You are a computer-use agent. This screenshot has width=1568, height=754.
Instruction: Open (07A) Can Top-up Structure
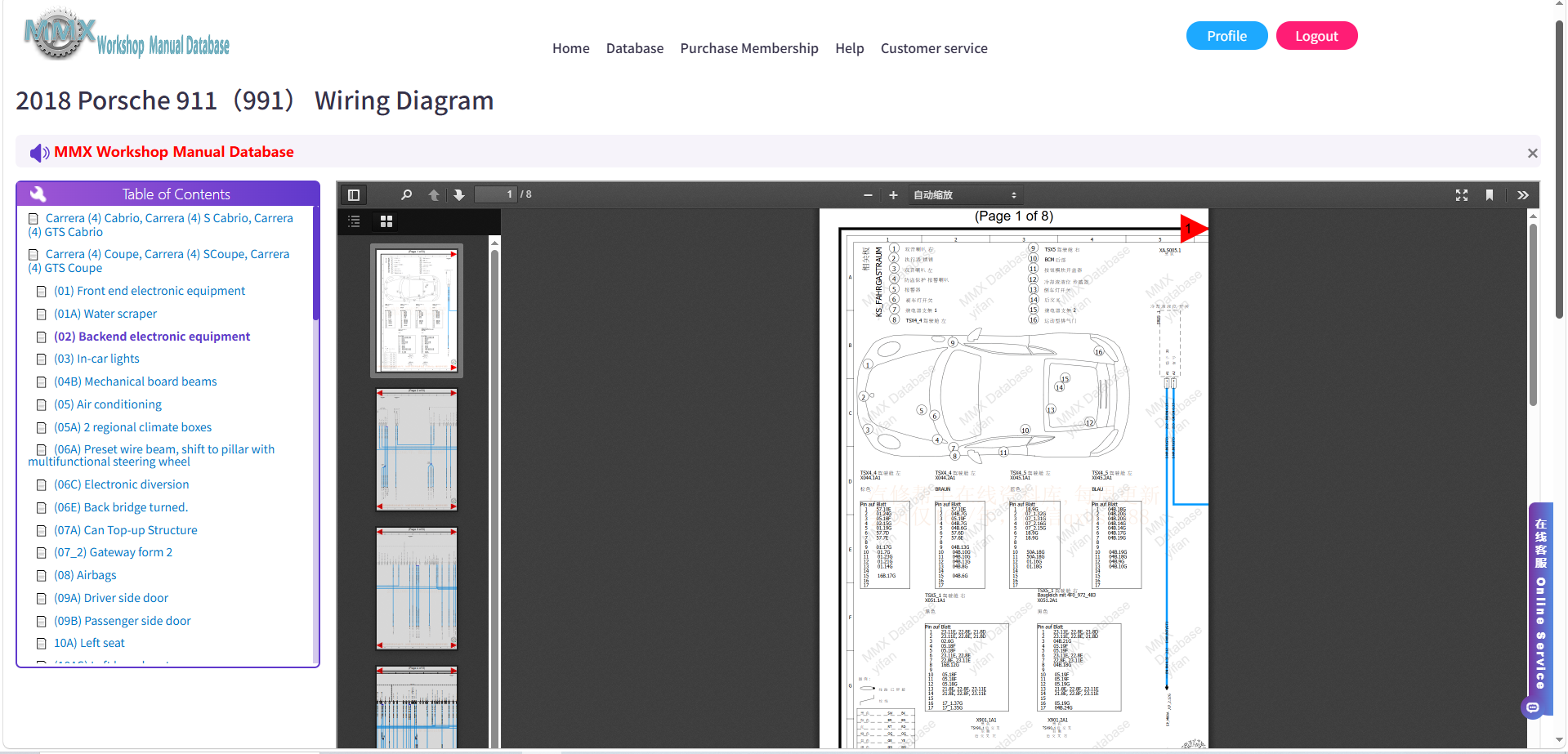point(126,530)
